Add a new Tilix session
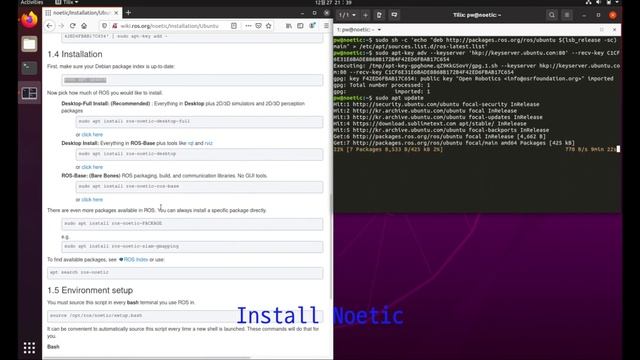This screenshot has width=640, height=360. 365,15
